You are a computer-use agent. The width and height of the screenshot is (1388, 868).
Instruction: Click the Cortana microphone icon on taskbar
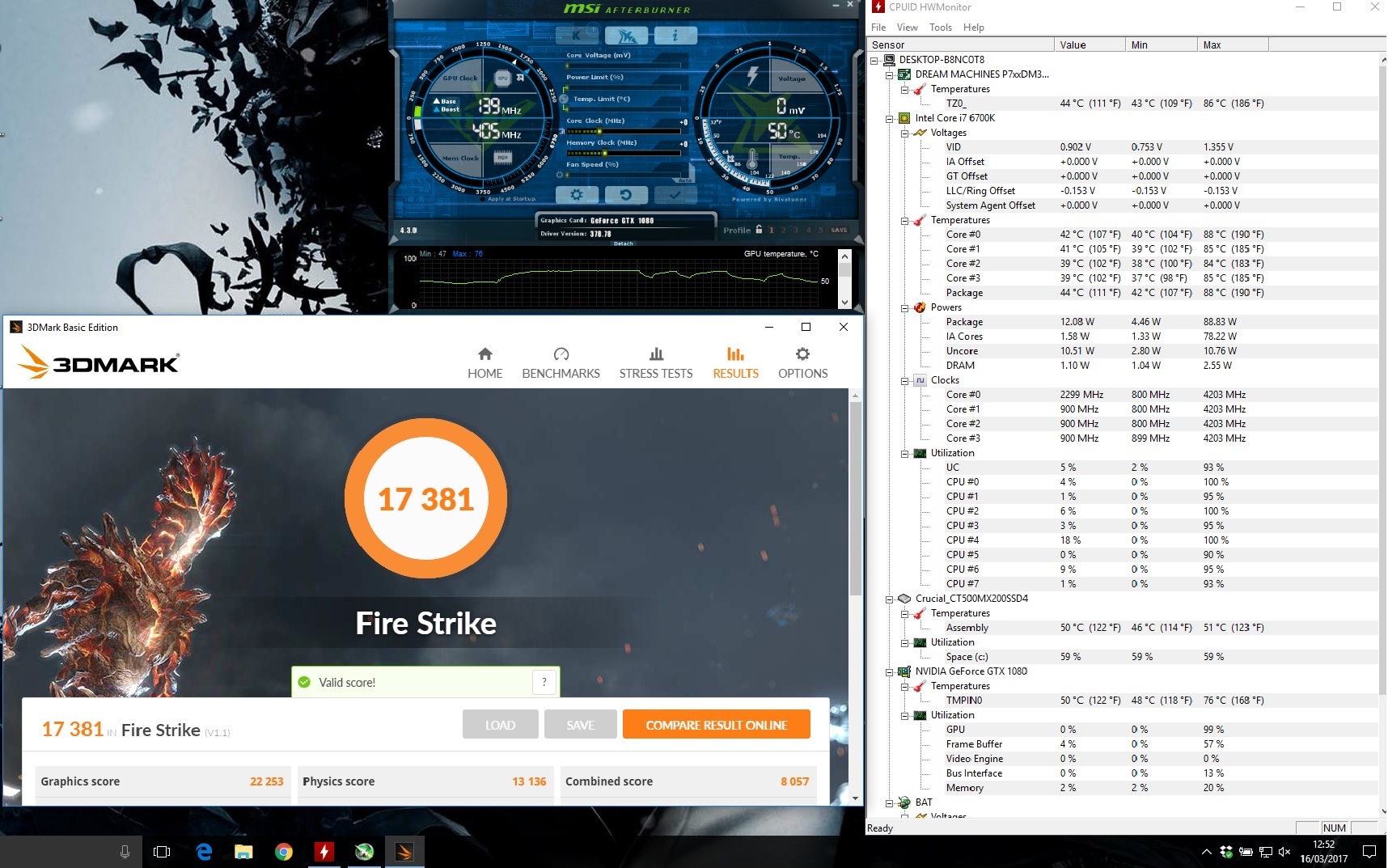pyautogui.click(x=125, y=852)
